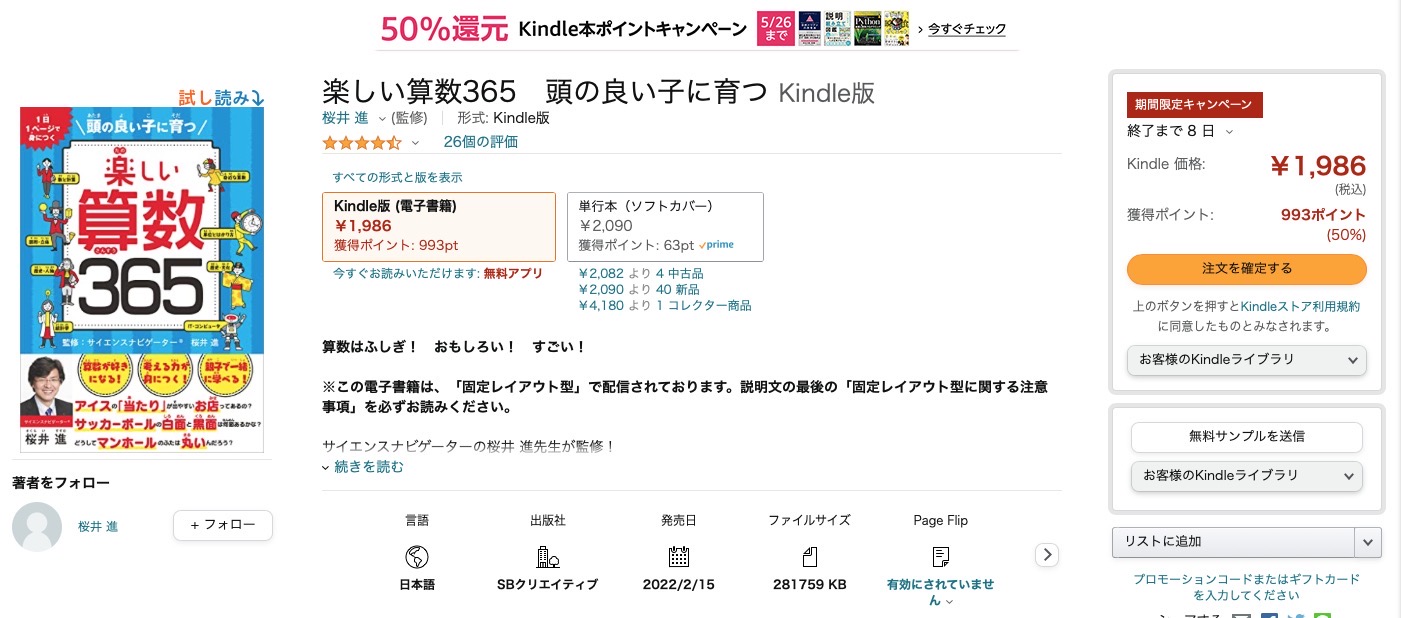1401x618 pixels.
Task: Click the 注文を確定する button
Action: [1246, 269]
